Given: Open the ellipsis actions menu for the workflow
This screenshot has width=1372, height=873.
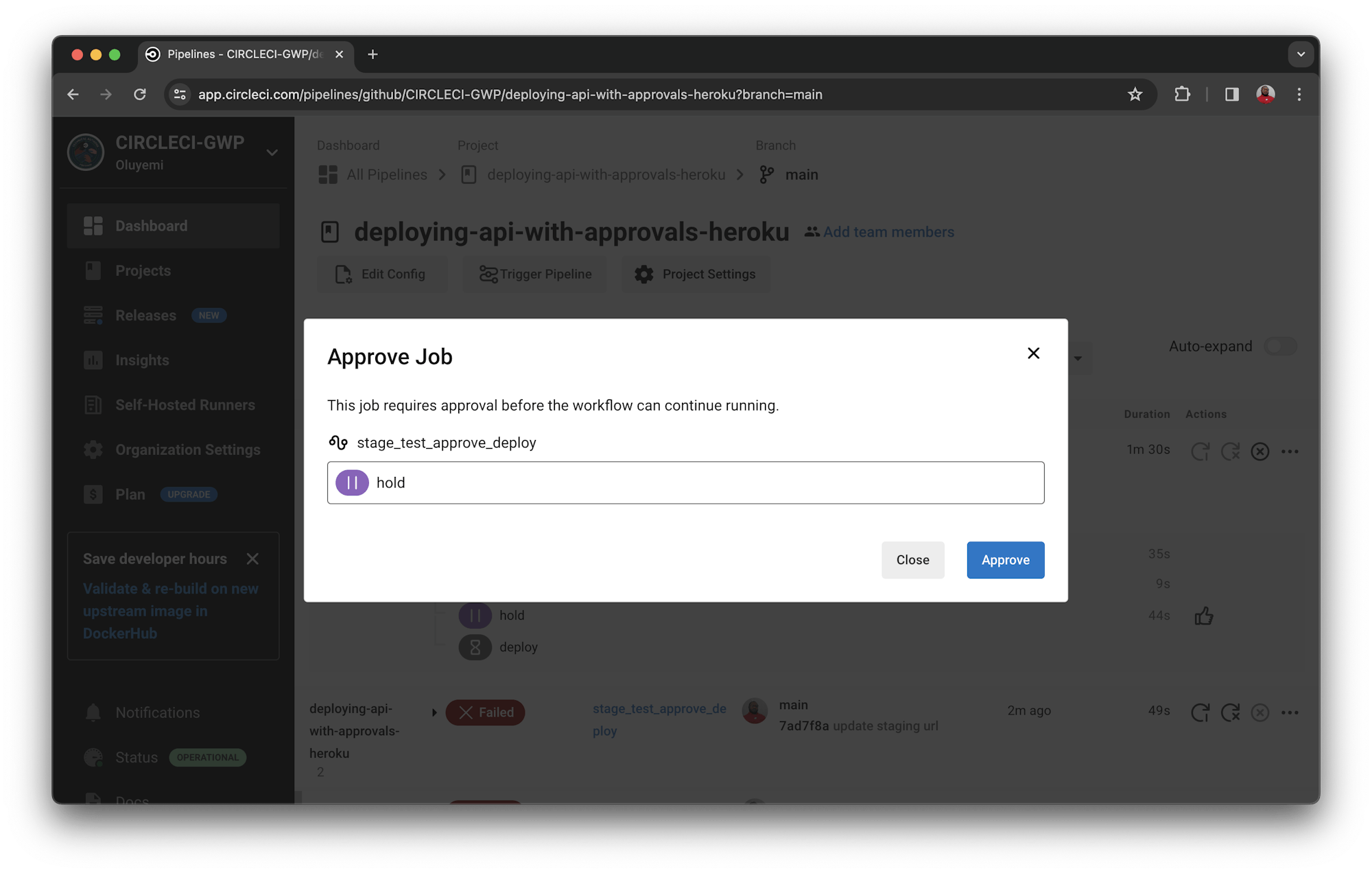Looking at the screenshot, I should click(x=1290, y=451).
